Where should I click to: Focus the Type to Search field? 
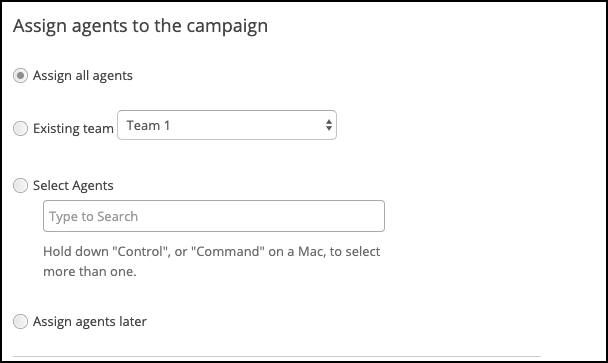point(214,216)
